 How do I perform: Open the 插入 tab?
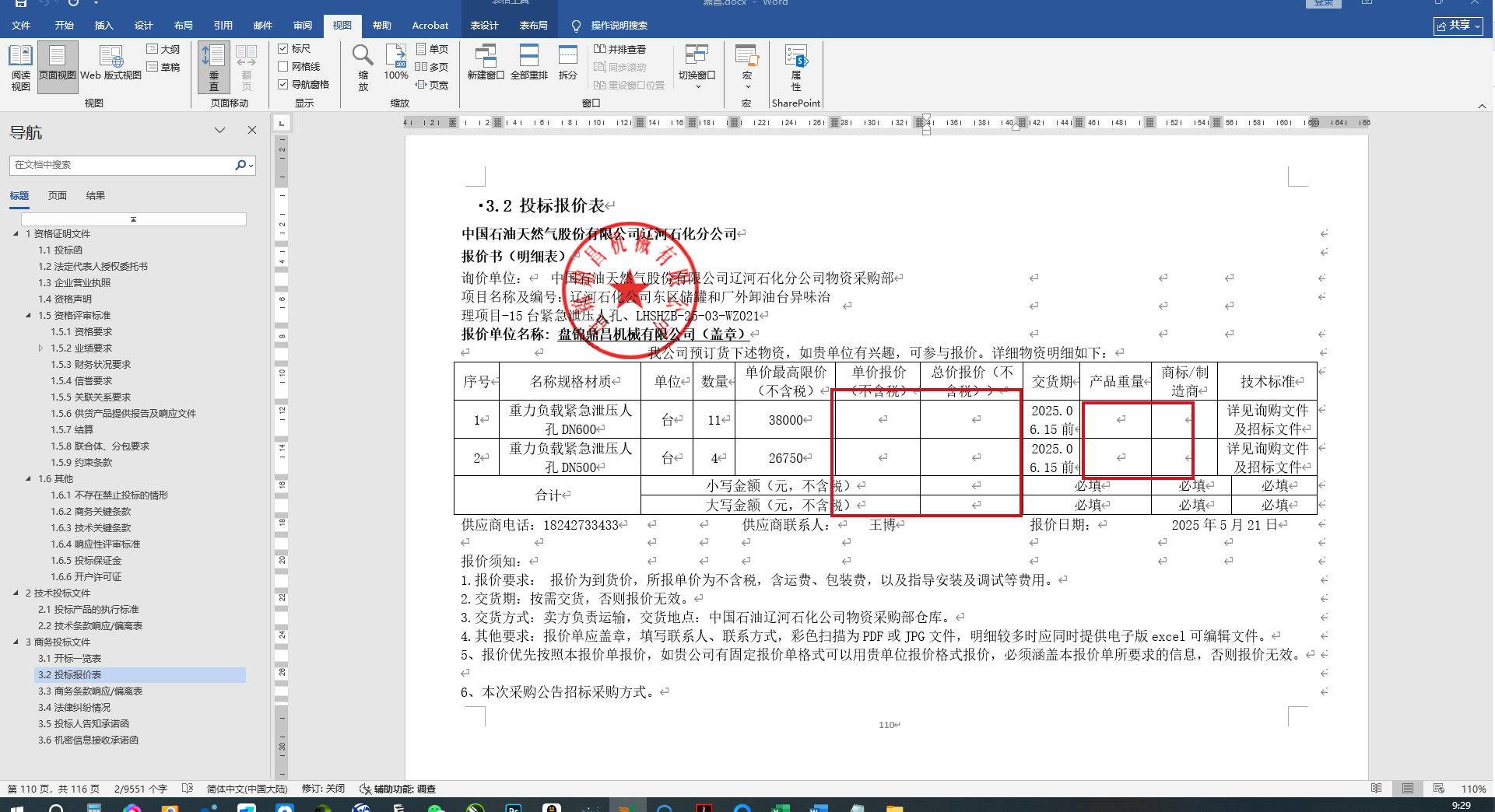104,26
